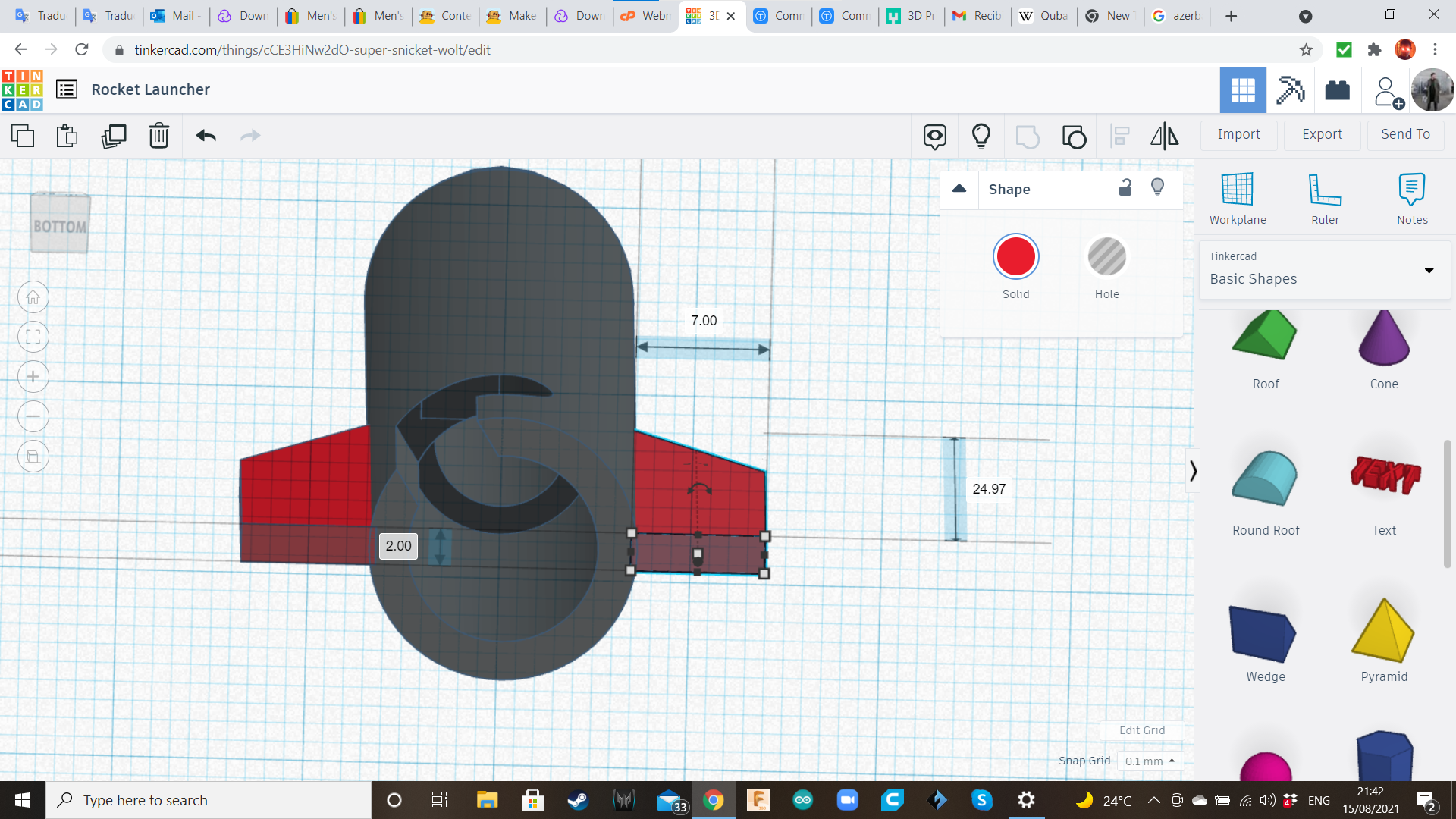
Task: Click the Delete trash can icon
Action: [159, 136]
